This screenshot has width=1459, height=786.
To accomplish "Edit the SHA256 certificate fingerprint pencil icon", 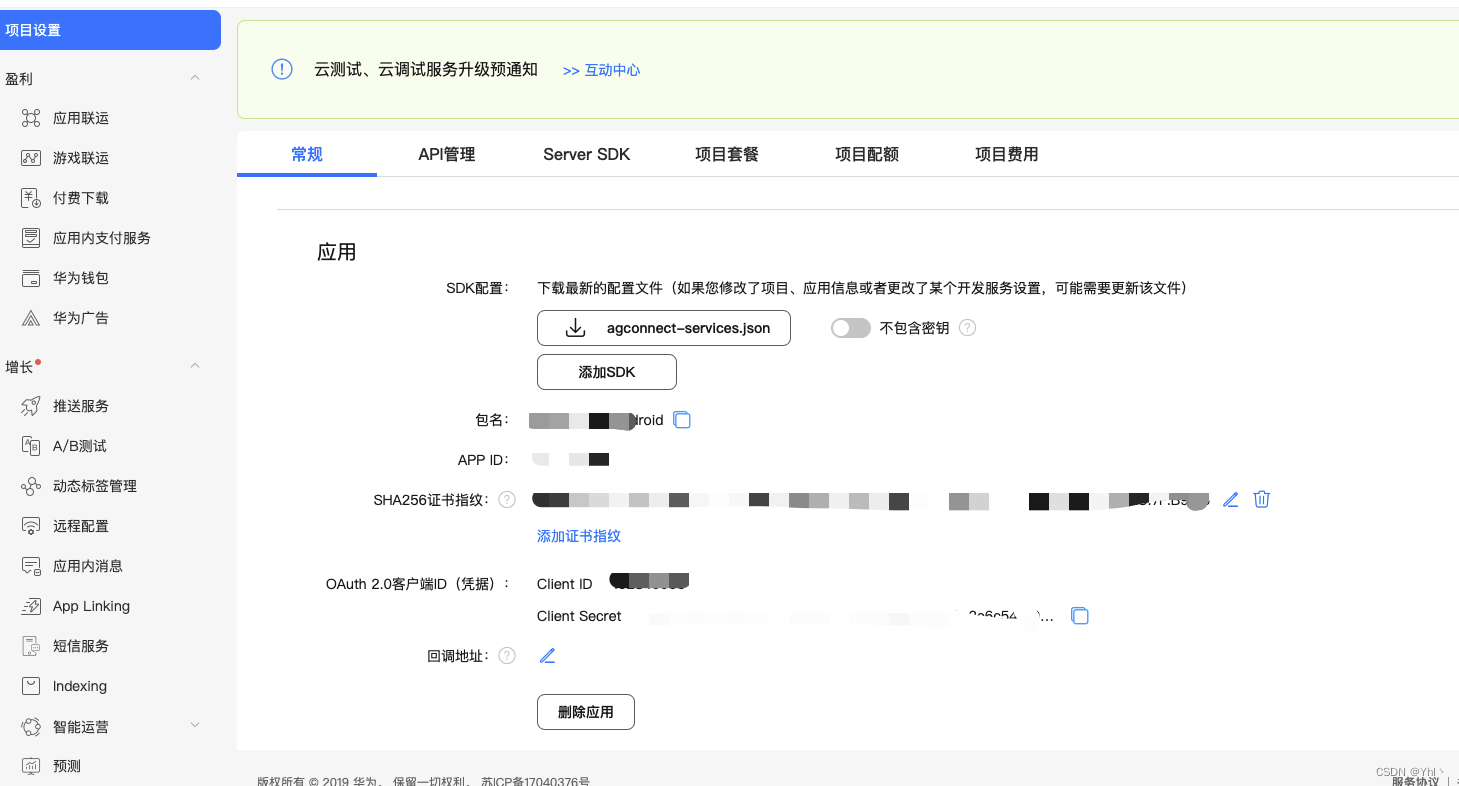I will click(x=1230, y=499).
